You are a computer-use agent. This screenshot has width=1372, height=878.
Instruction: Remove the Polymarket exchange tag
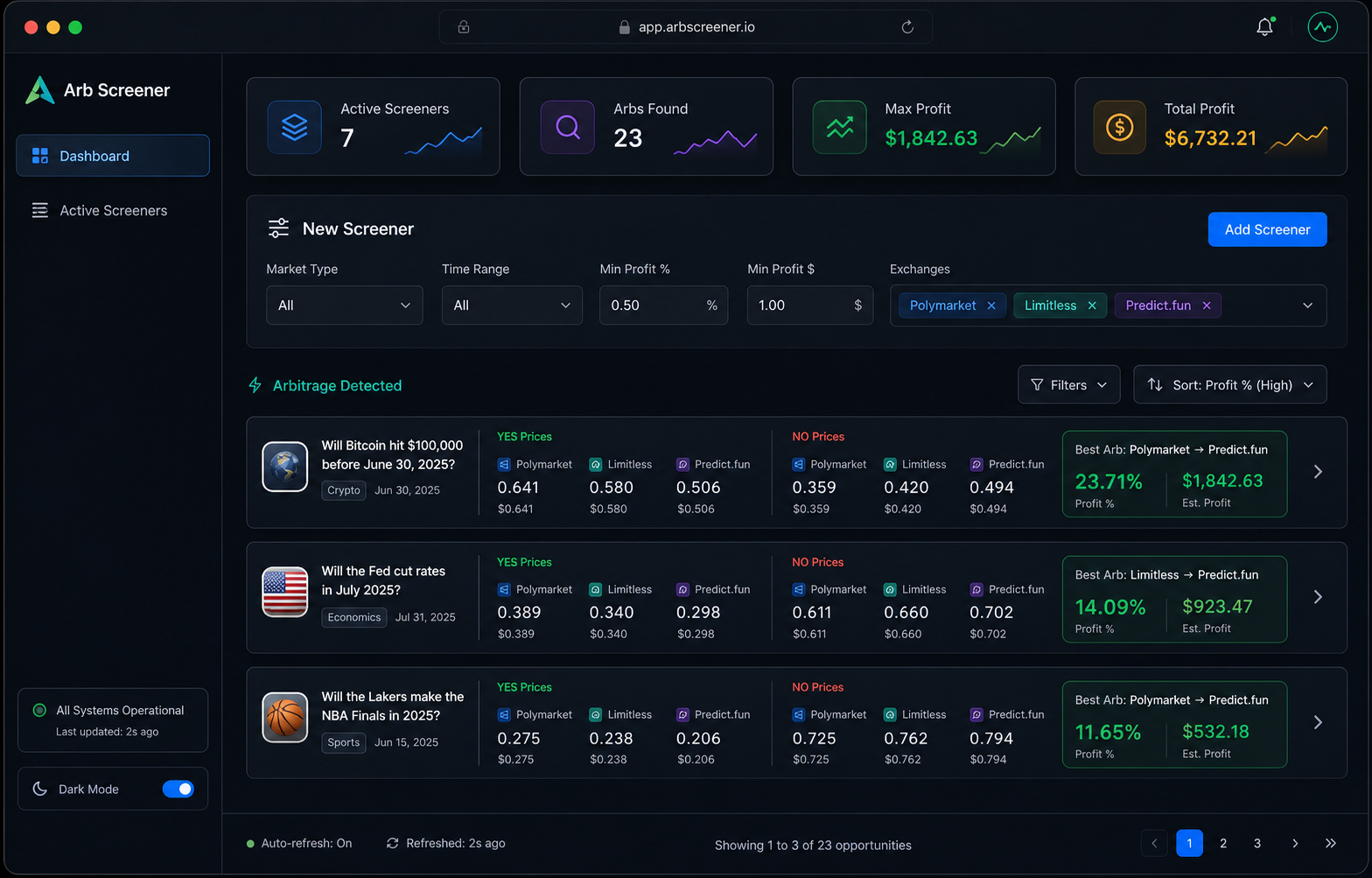(991, 306)
